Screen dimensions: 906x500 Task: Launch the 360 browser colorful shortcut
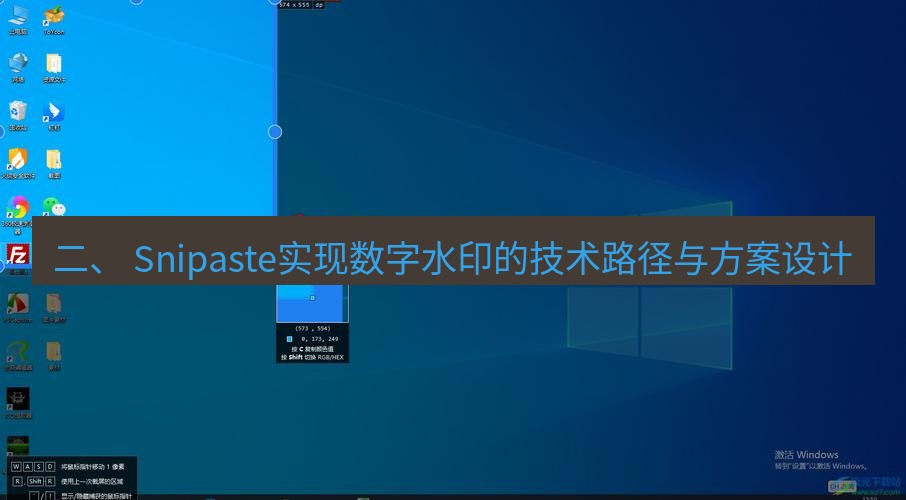(x=18, y=206)
